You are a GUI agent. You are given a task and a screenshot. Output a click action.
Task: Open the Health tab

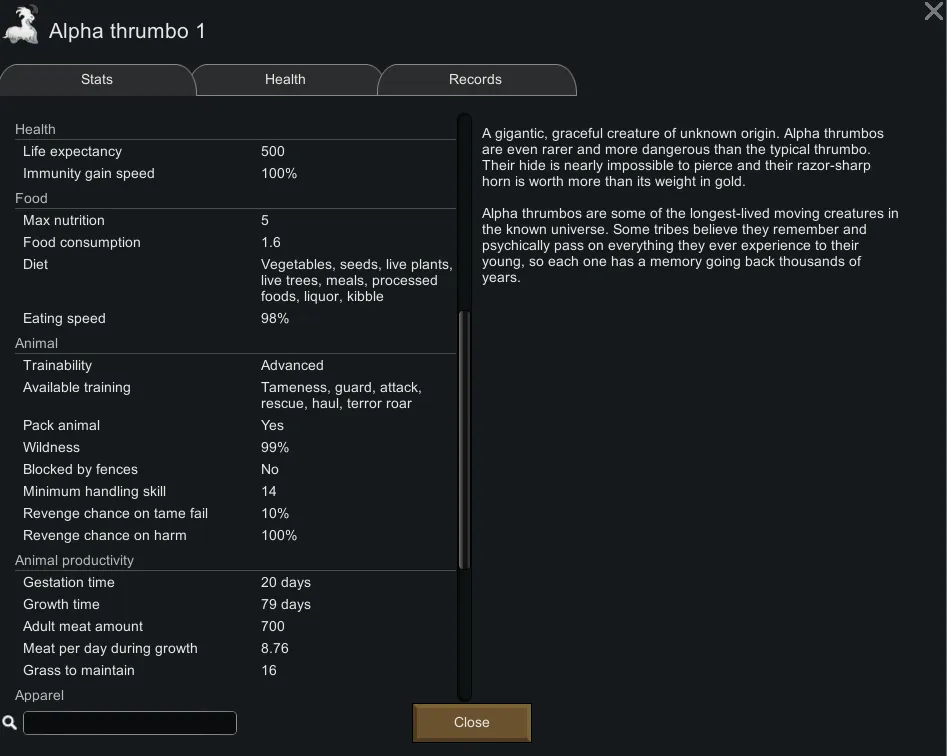coord(285,80)
